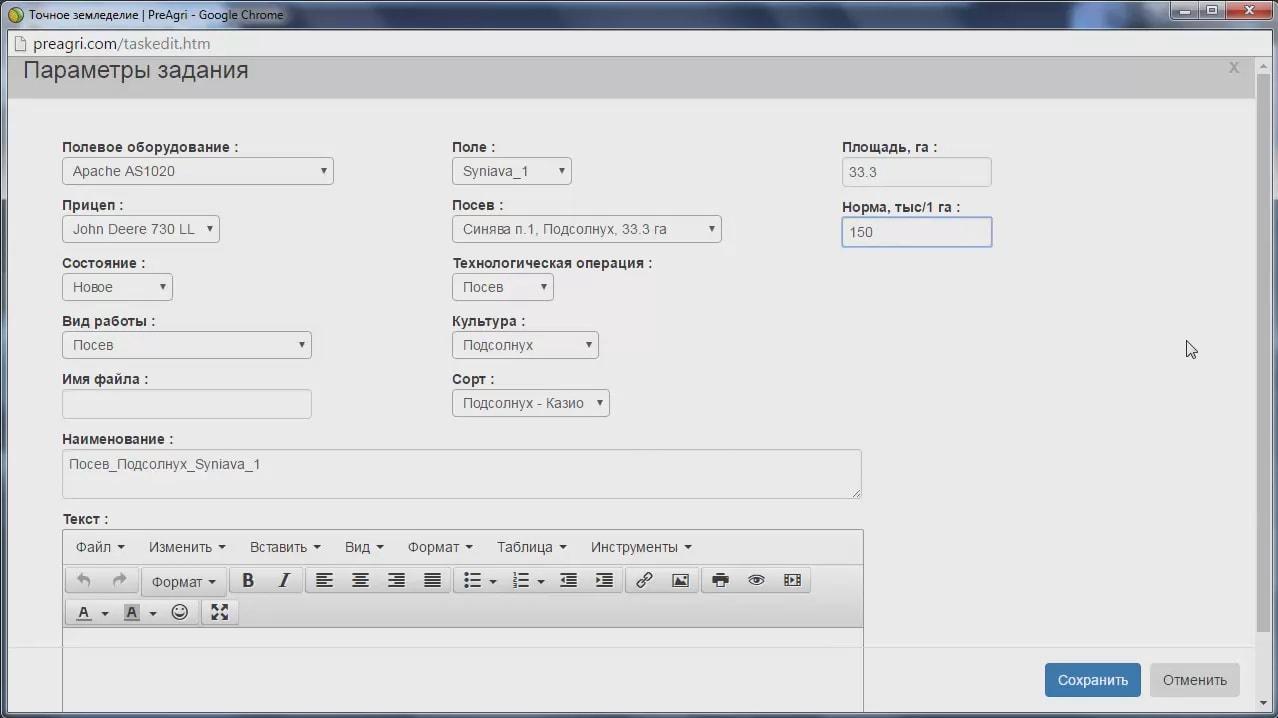Insert a bulleted list
Viewport: 1278px width, 718px height.
click(x=472, y=581)
